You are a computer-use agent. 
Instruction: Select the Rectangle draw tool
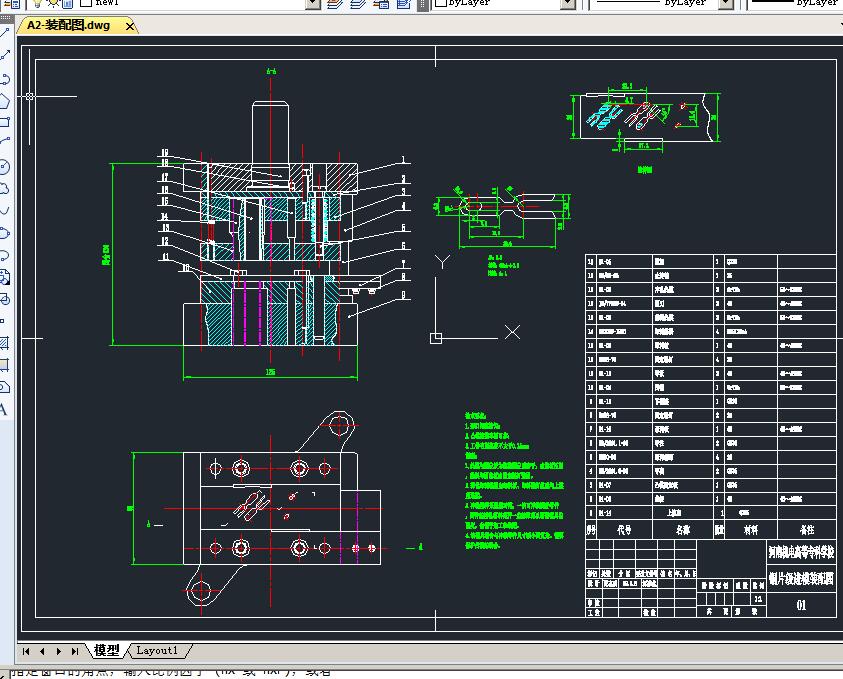[5, 122]
